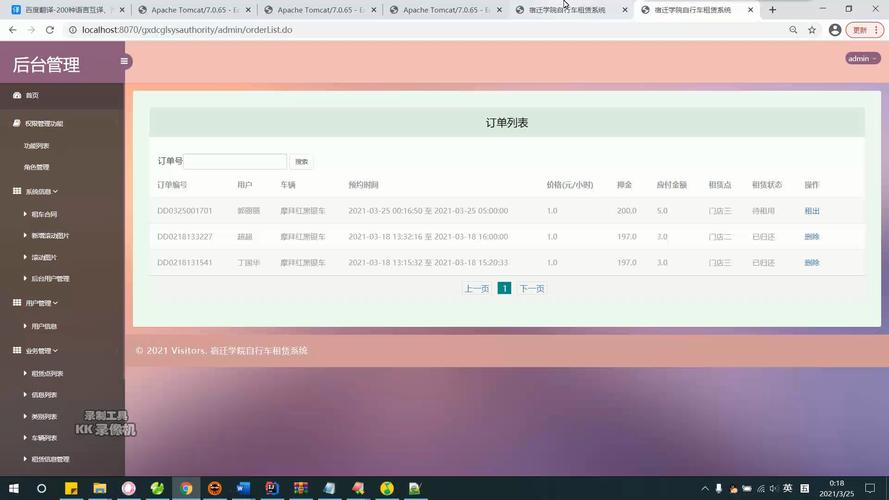The width and height of the screenshot is (889, 500).
Task: Open the Windows Start menu
Action: pos(14,488)
